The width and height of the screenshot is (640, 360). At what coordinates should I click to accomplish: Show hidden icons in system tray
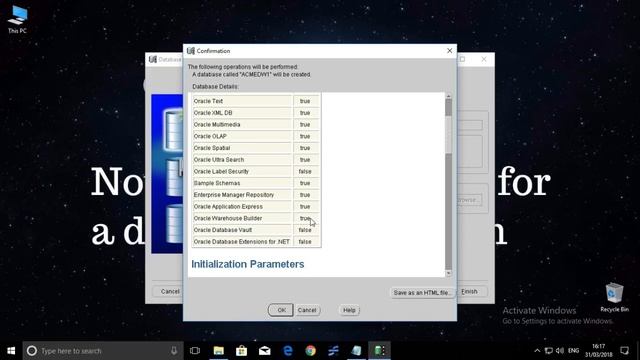[537, 351]
